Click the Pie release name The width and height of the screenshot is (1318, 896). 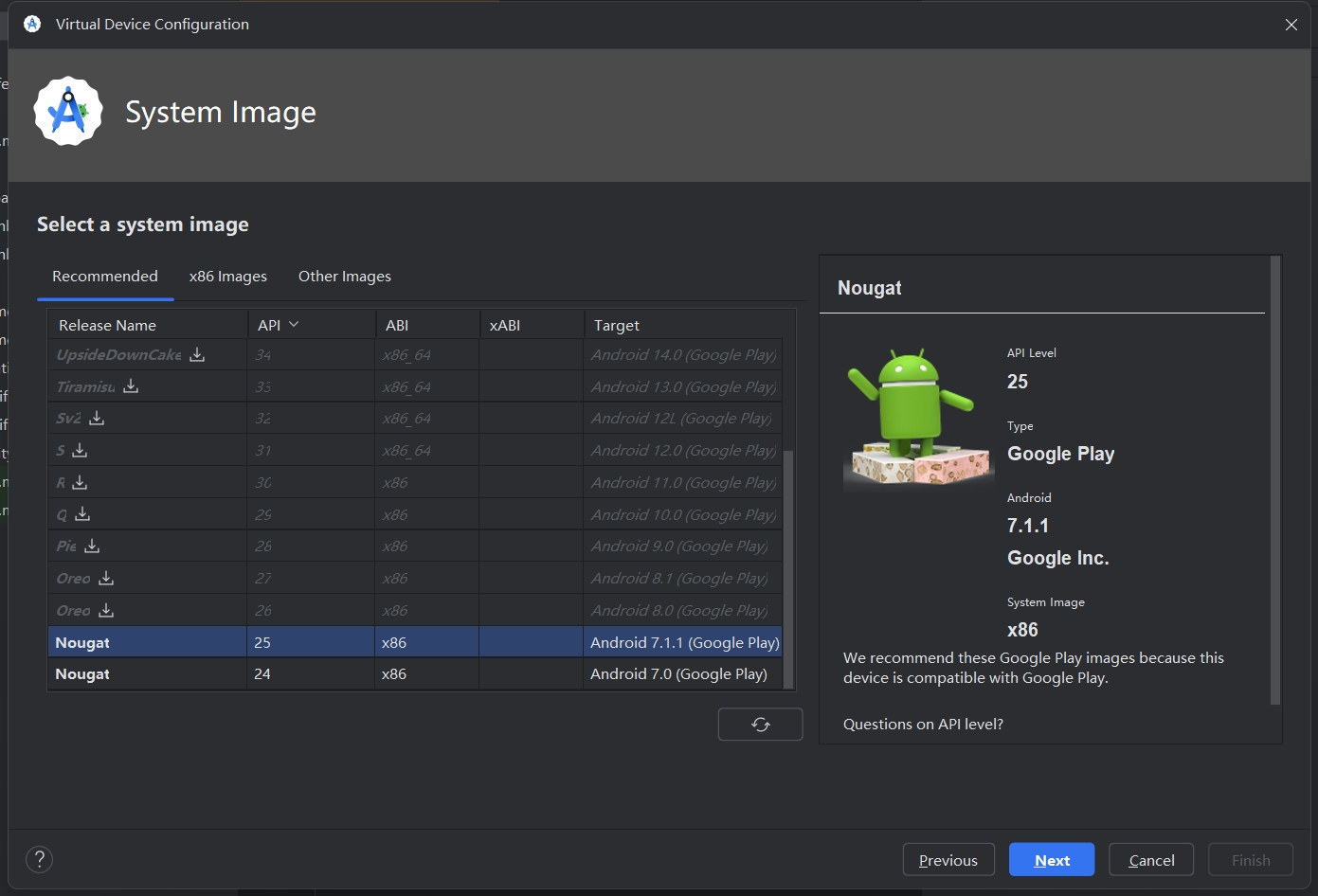click(66, 546)
